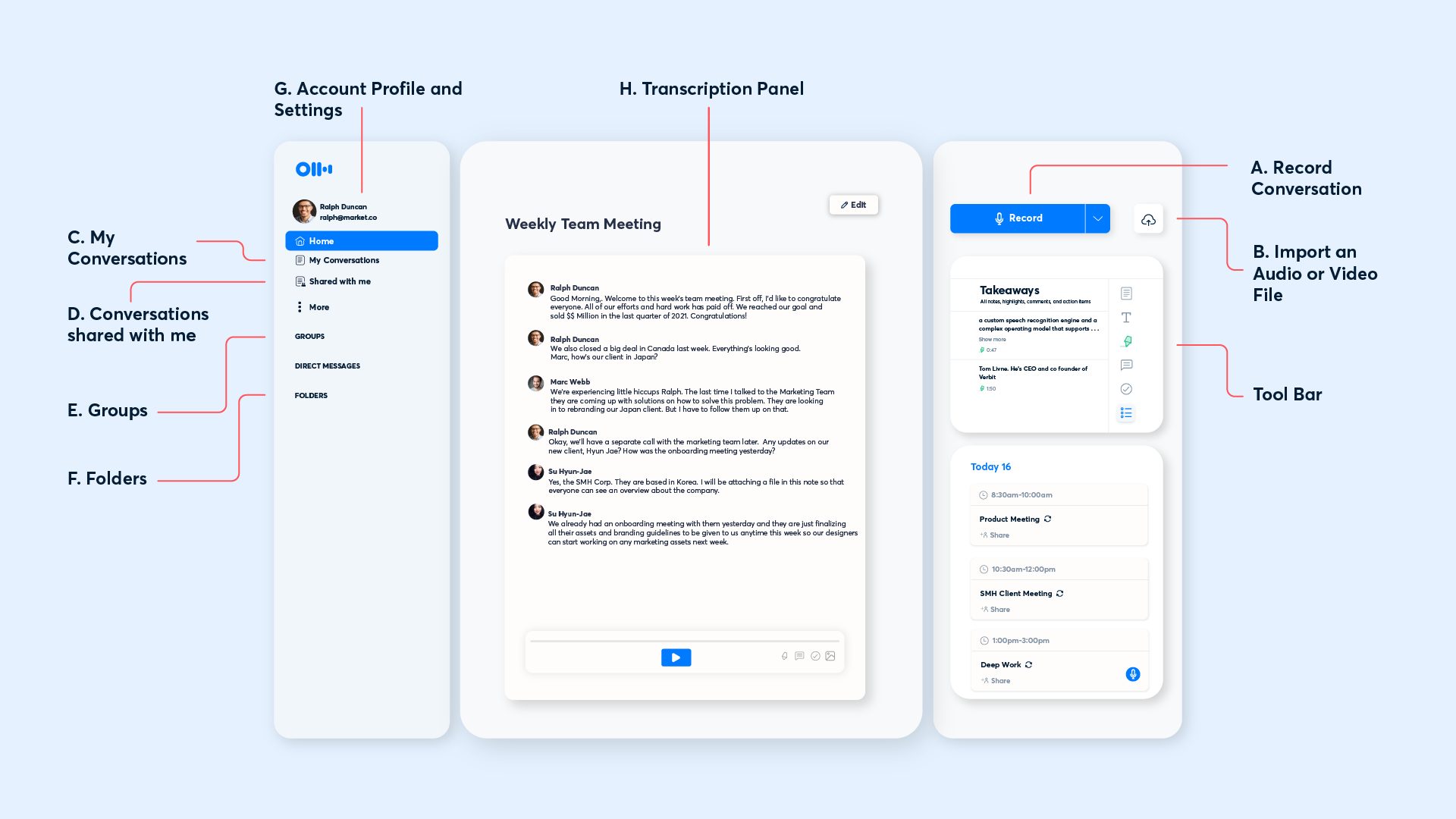The width and height of the screenshot is (1456, 819).
Task: Click Shared with me in left sidebar
Action: point(339,281)
